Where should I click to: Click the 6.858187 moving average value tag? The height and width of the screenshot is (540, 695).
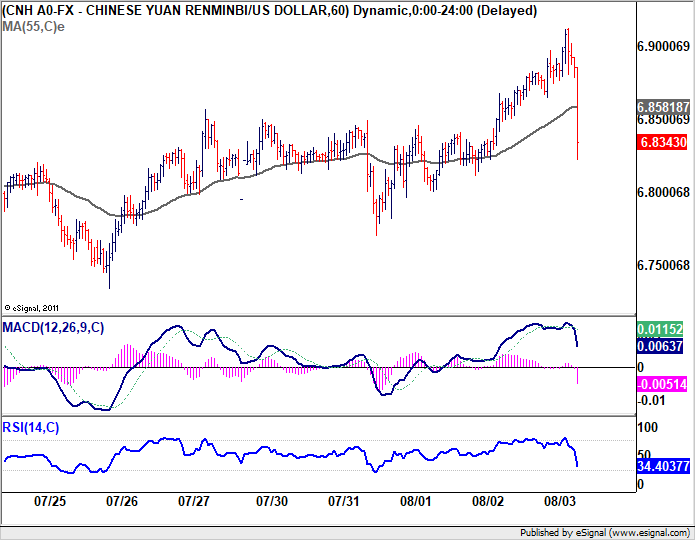click(x=663, y=107)
